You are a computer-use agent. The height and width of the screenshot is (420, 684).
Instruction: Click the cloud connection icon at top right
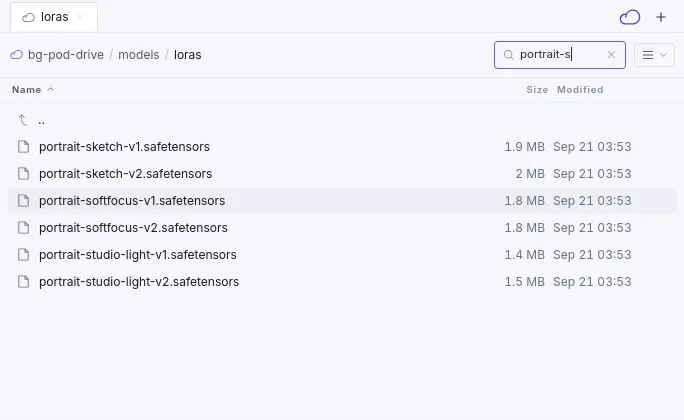(x=629, y=17)
